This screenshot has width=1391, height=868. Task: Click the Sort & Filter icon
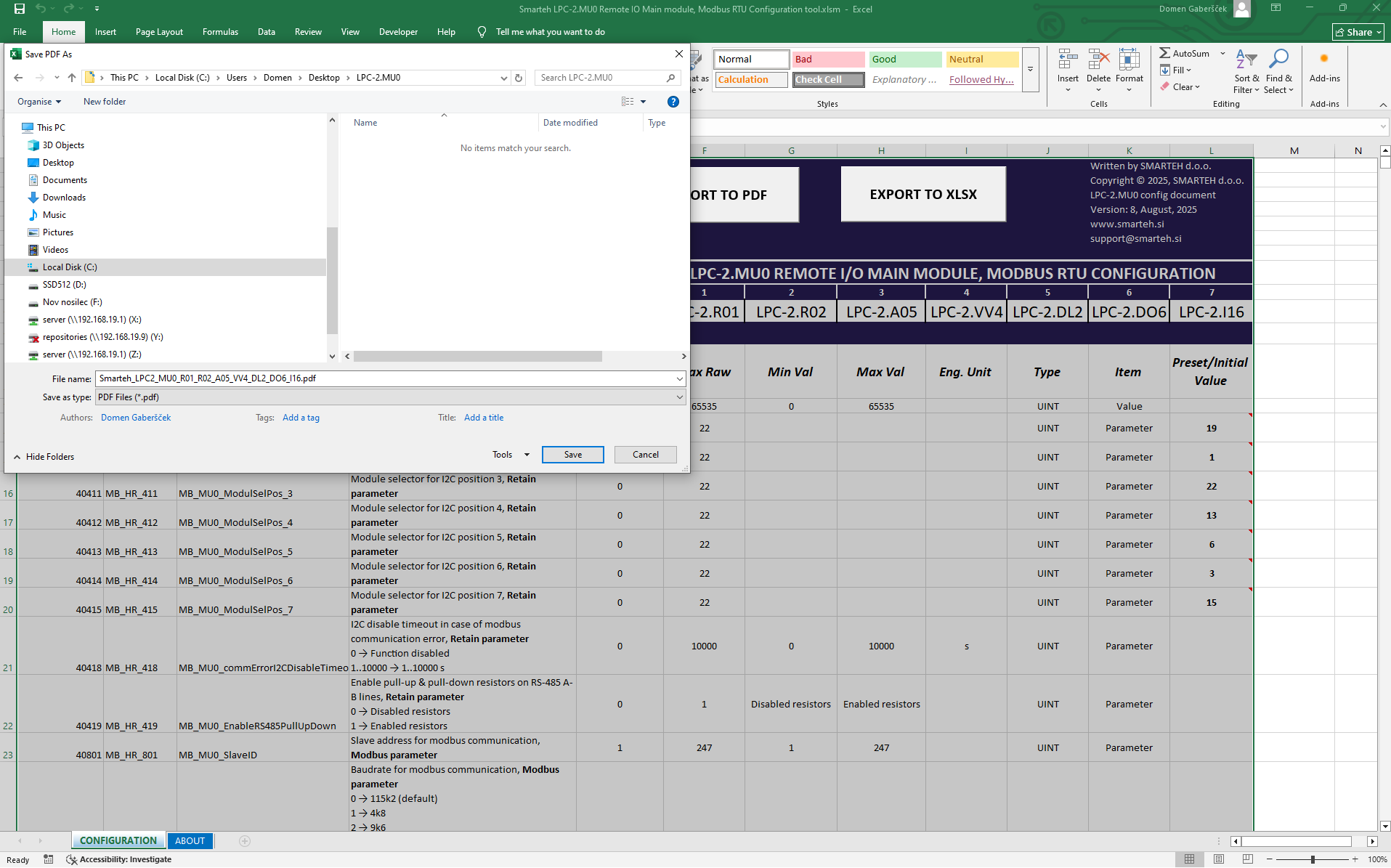[x=1246, y=60]
